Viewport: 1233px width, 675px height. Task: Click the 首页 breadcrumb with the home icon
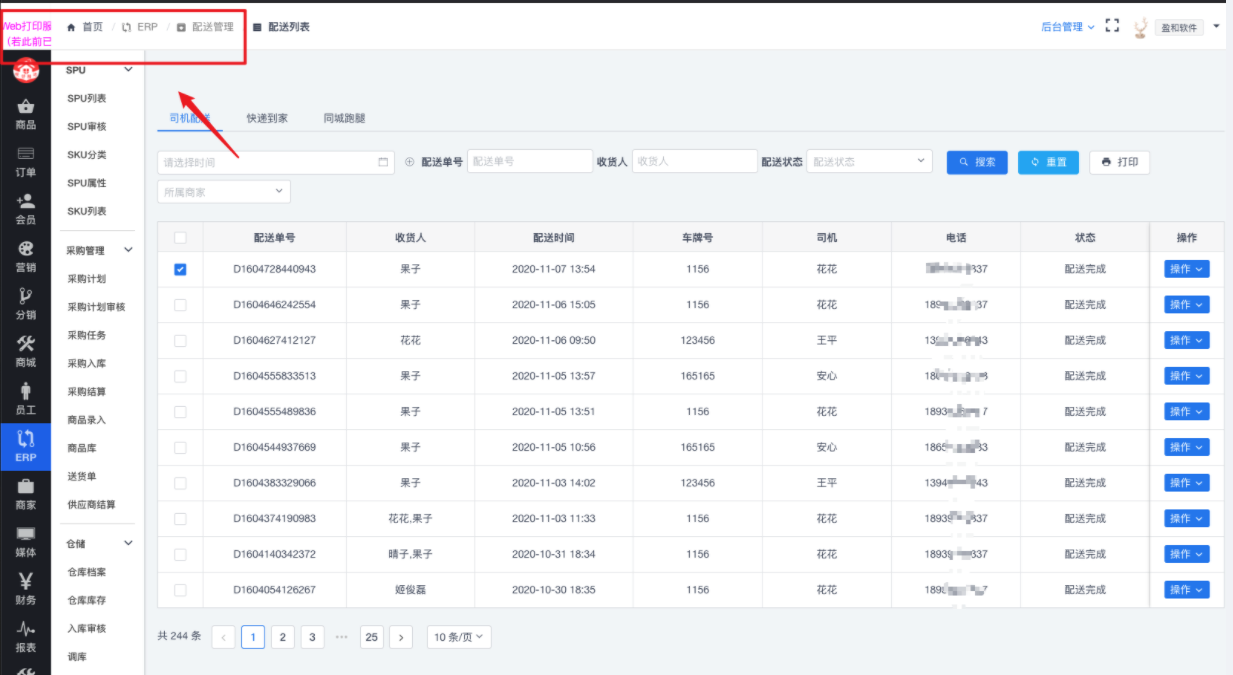85,27
